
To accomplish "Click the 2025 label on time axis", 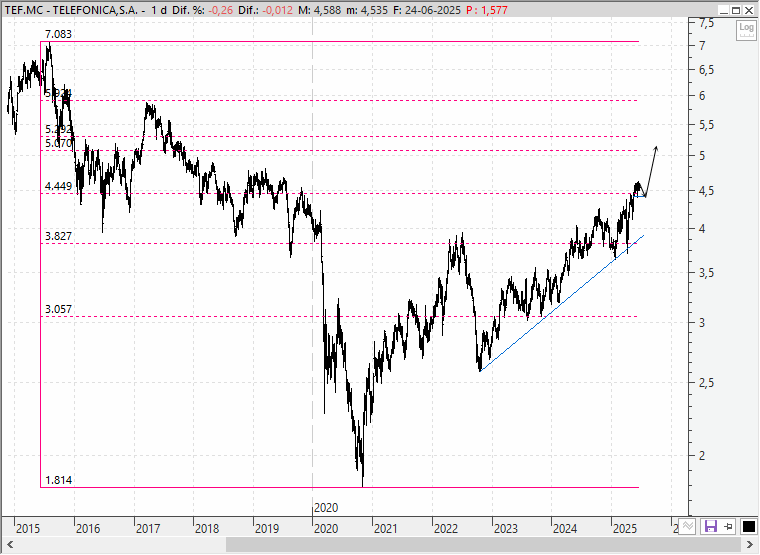I will pos(624,528).
